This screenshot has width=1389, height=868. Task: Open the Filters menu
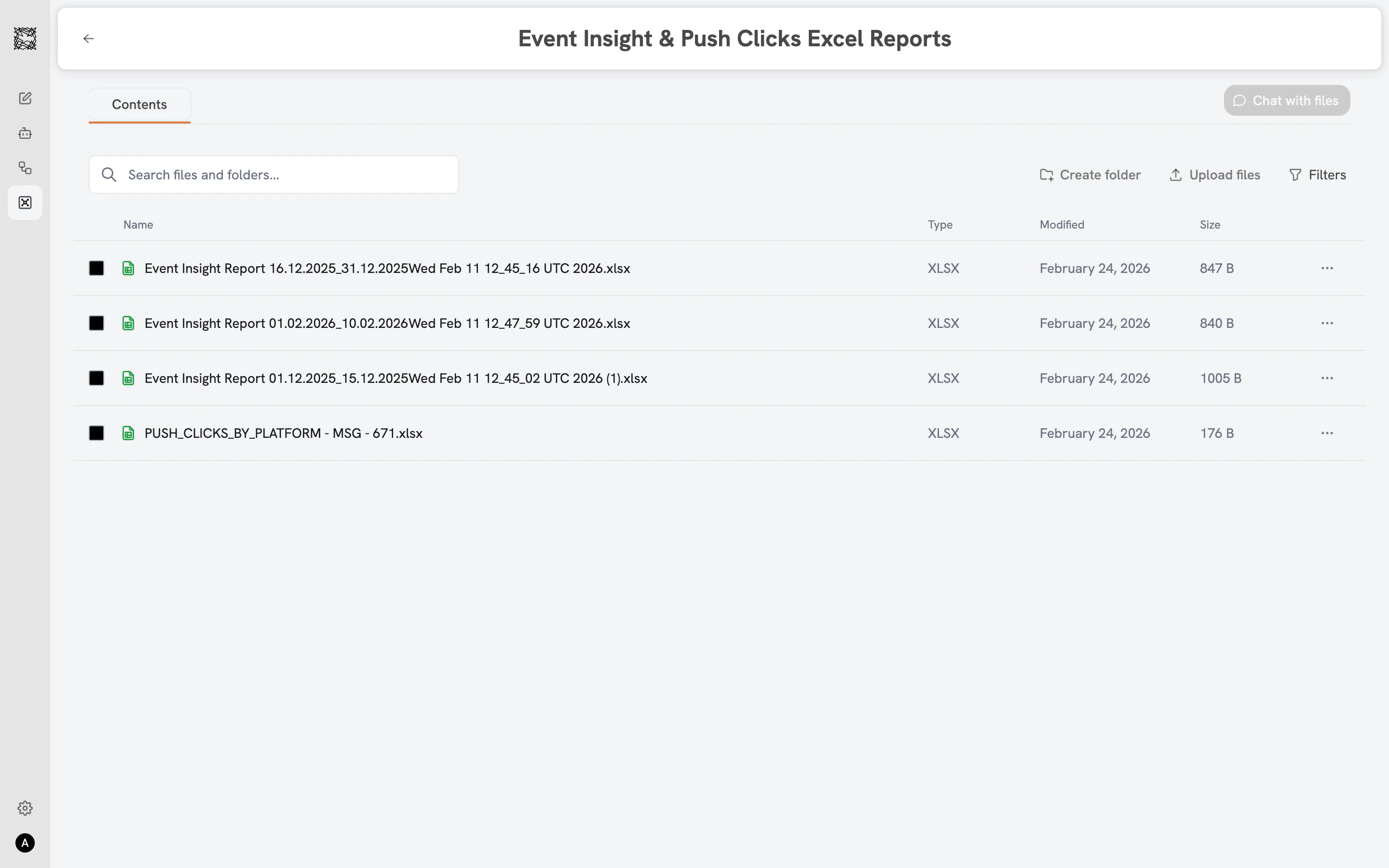(x=1317, y=174)
